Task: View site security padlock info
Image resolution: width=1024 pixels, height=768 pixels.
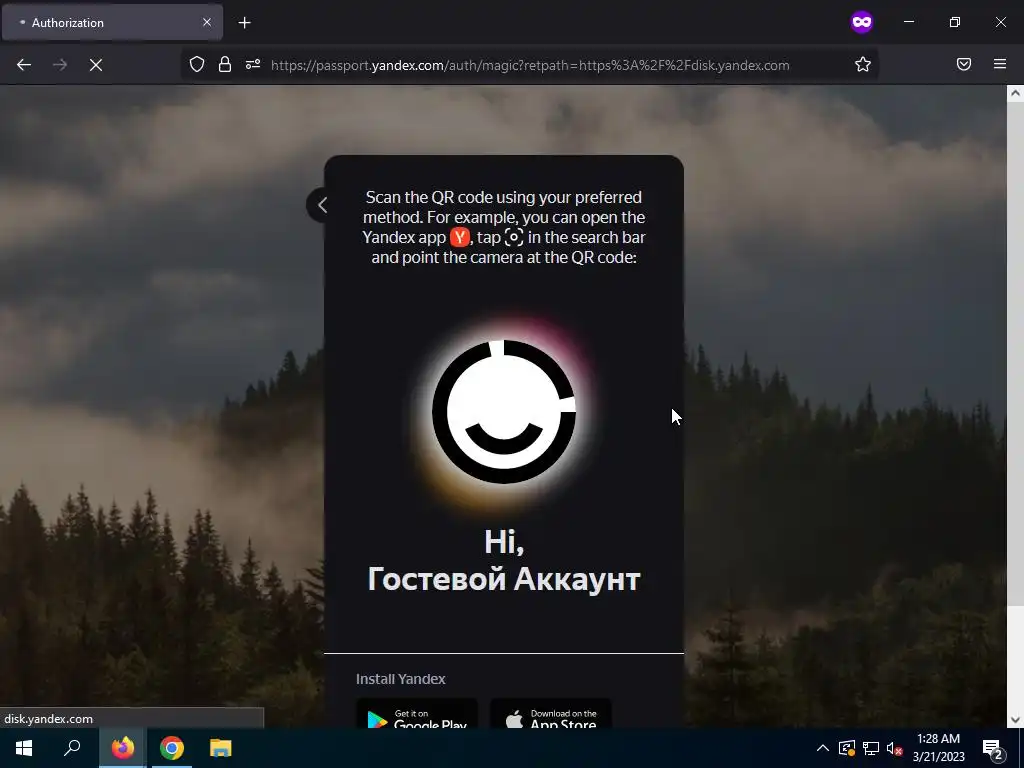Action: click(x=225, y=64)
